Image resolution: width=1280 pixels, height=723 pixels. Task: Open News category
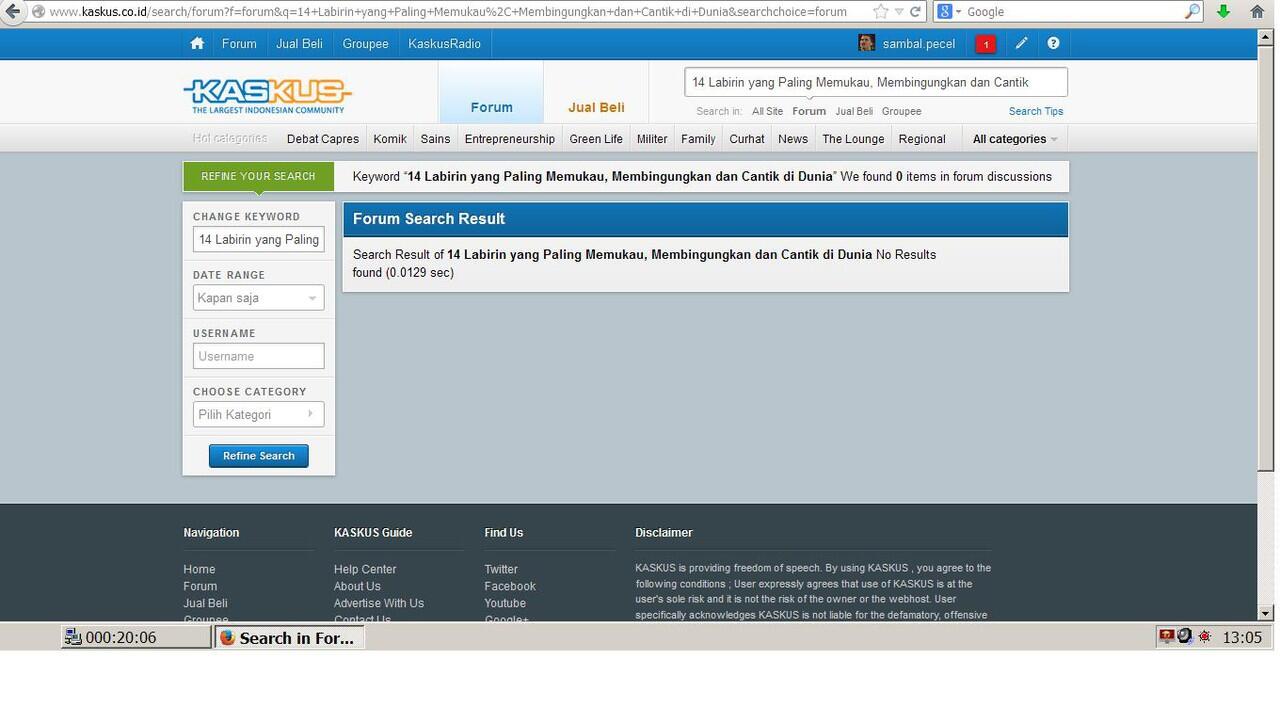(x=793, y=139)
